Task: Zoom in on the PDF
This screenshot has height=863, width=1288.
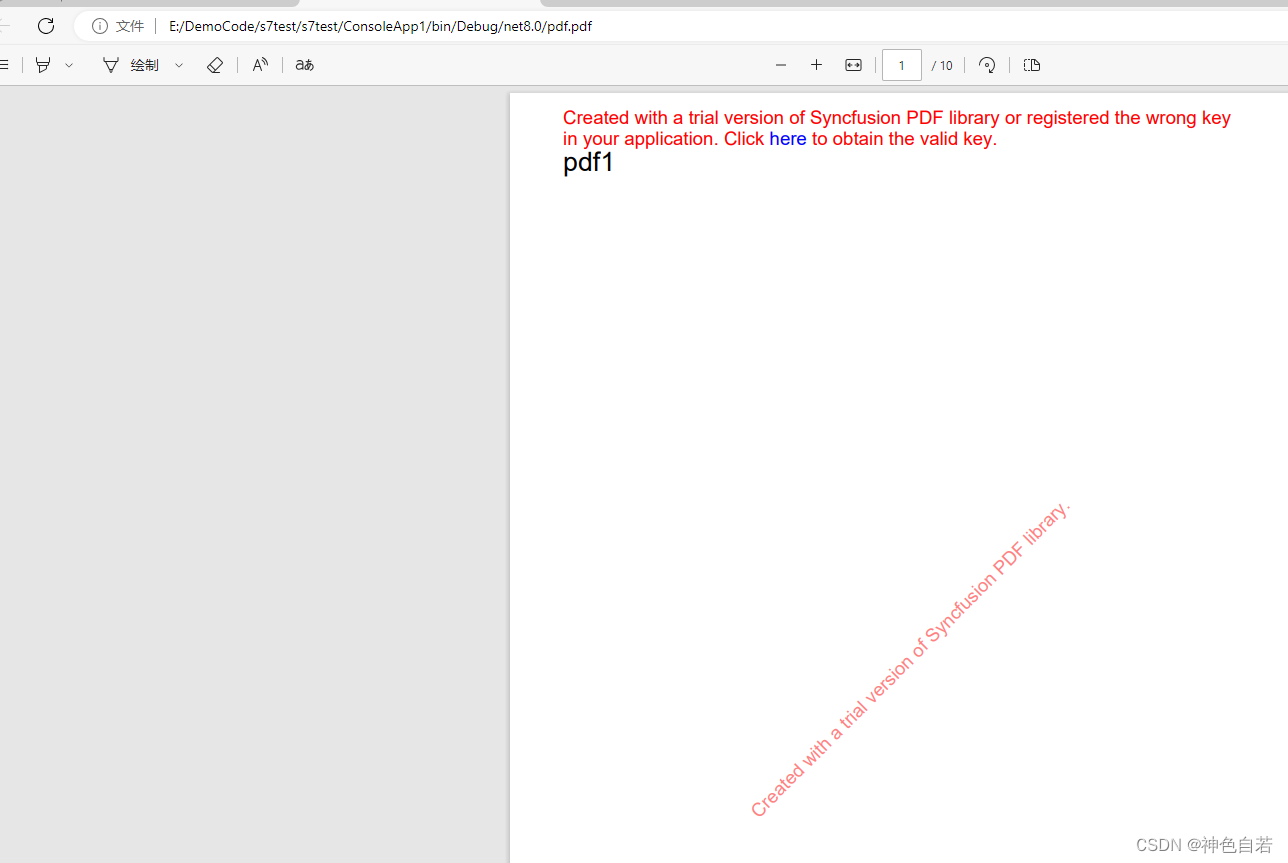Action: tap(816, 65)
